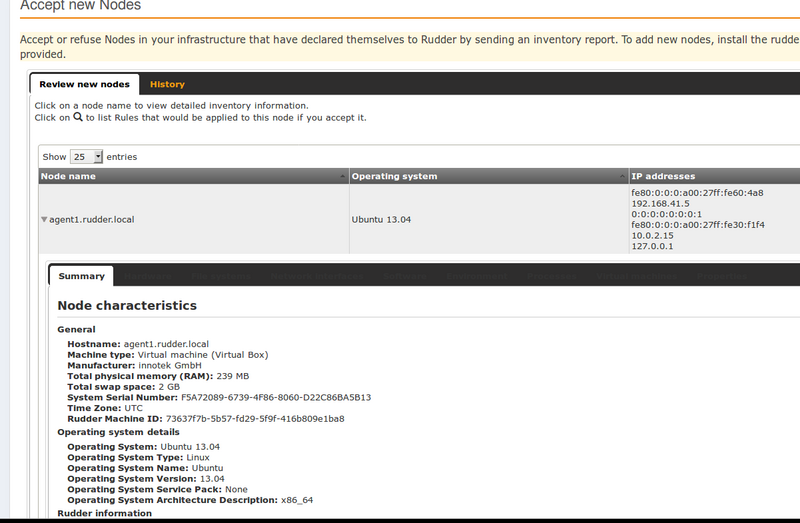This screenshot has height=523, width=800.
Task: Click IP address fe80:0:0:0:a00:27ff:fe30:f1f4
Action: 698,225
